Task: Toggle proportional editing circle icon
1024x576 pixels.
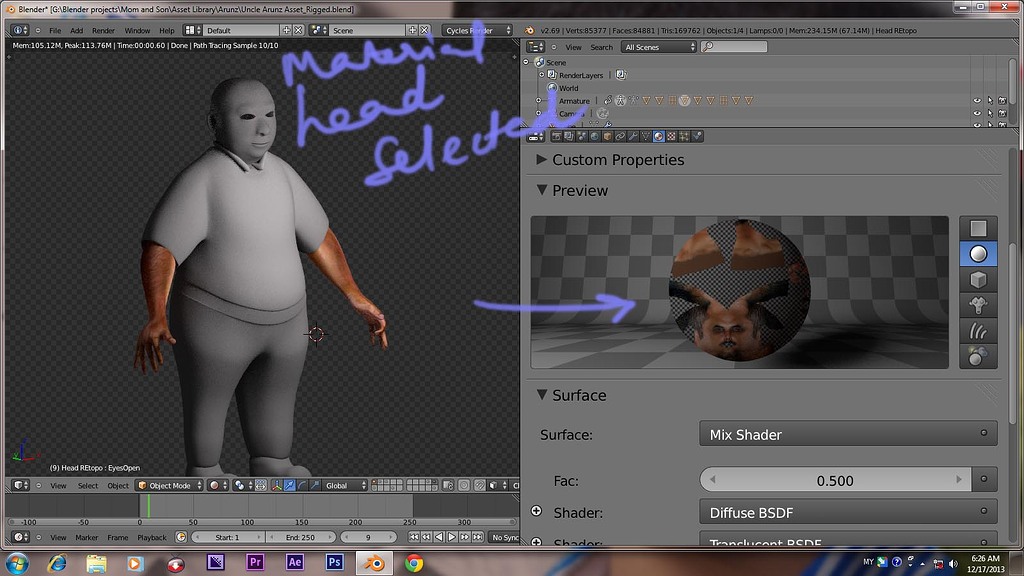Action: click(464, 485)
